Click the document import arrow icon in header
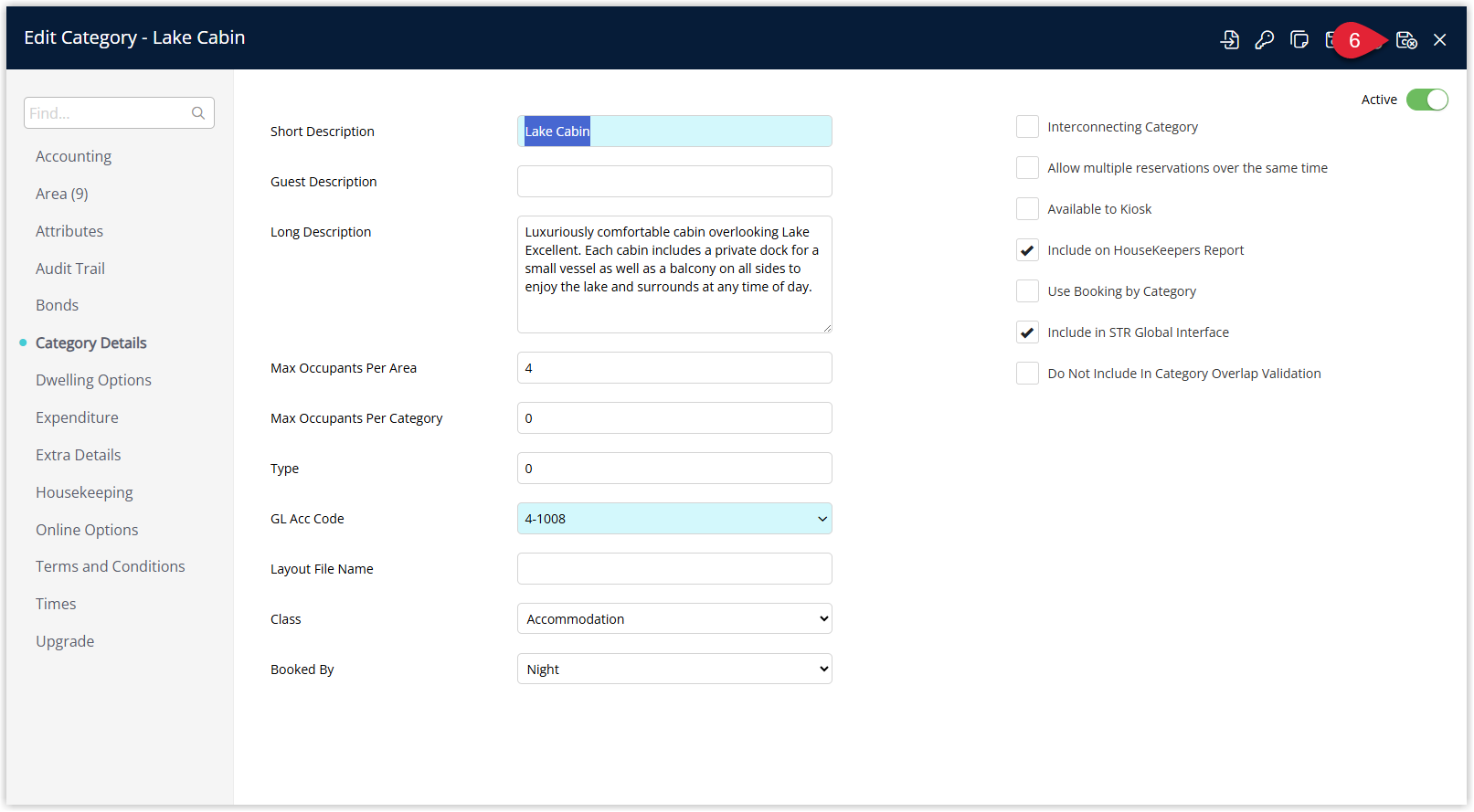1474x812 pixels. coord(1230,39)
